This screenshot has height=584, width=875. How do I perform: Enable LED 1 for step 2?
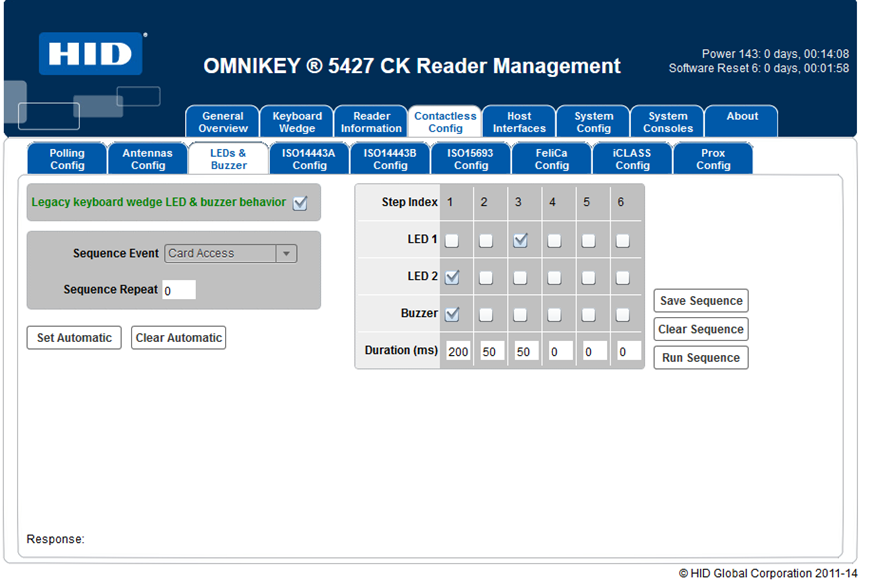click(x=486, y=240)
